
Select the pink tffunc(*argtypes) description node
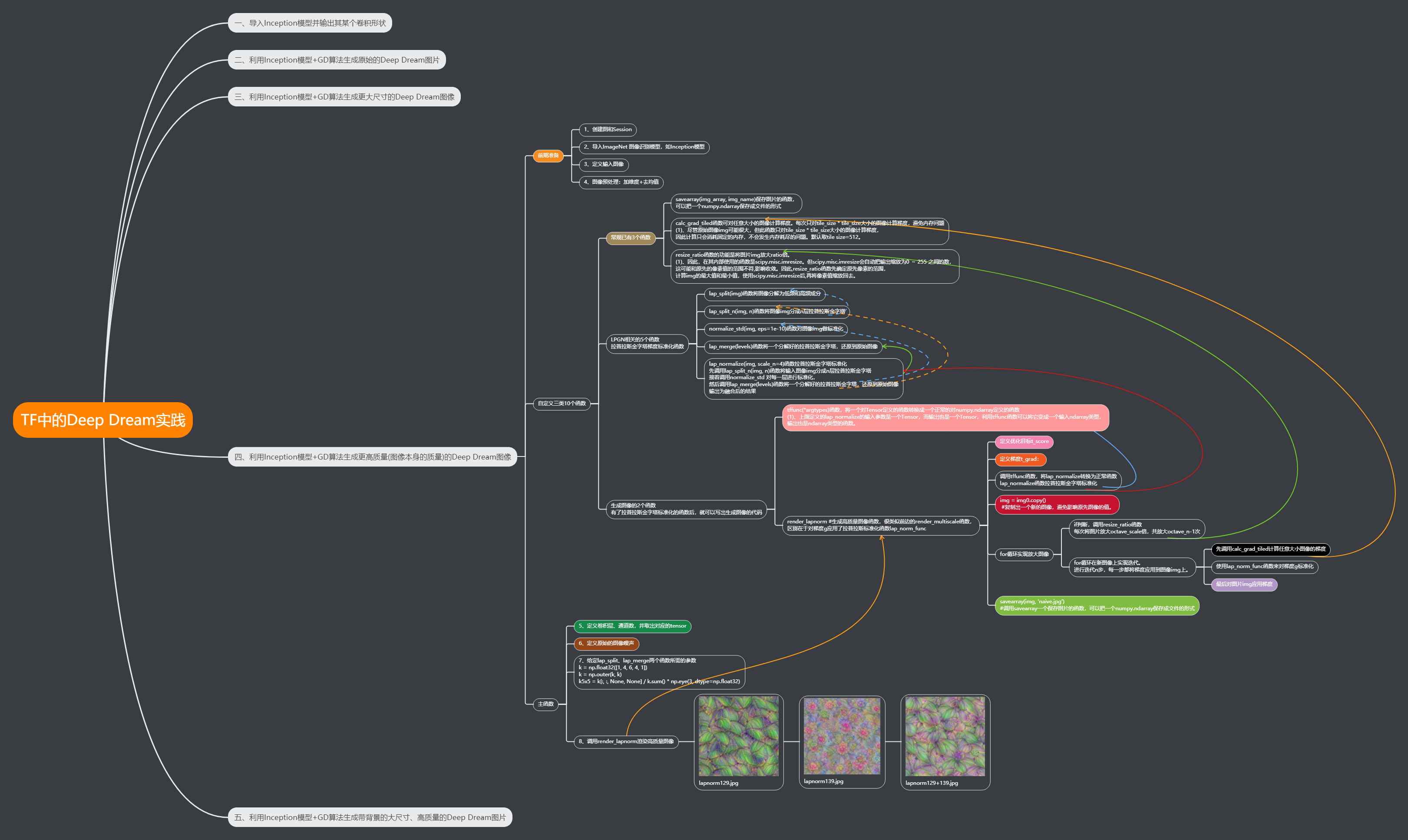click(x=945, y=417)
